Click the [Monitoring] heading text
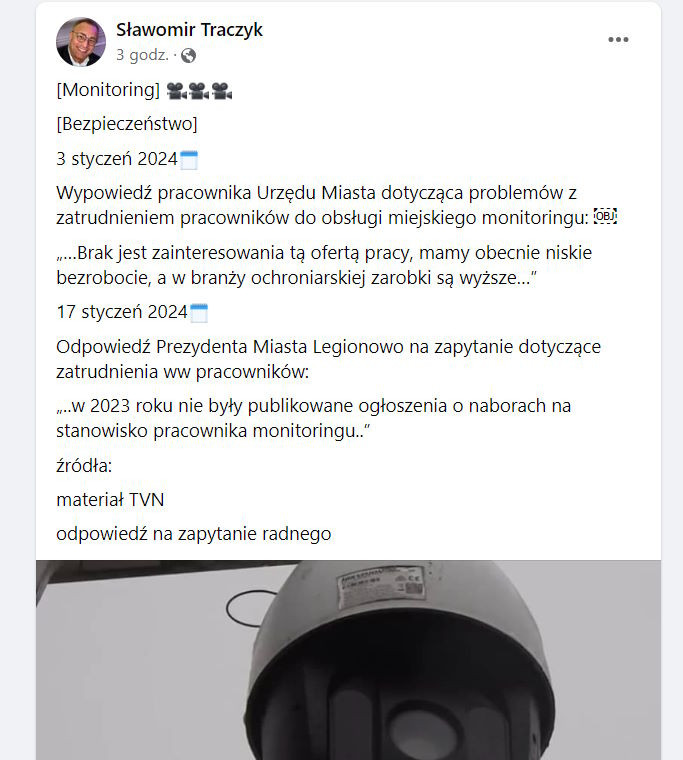Viewport: 683px width, 760px height. (x=108, y=90)
